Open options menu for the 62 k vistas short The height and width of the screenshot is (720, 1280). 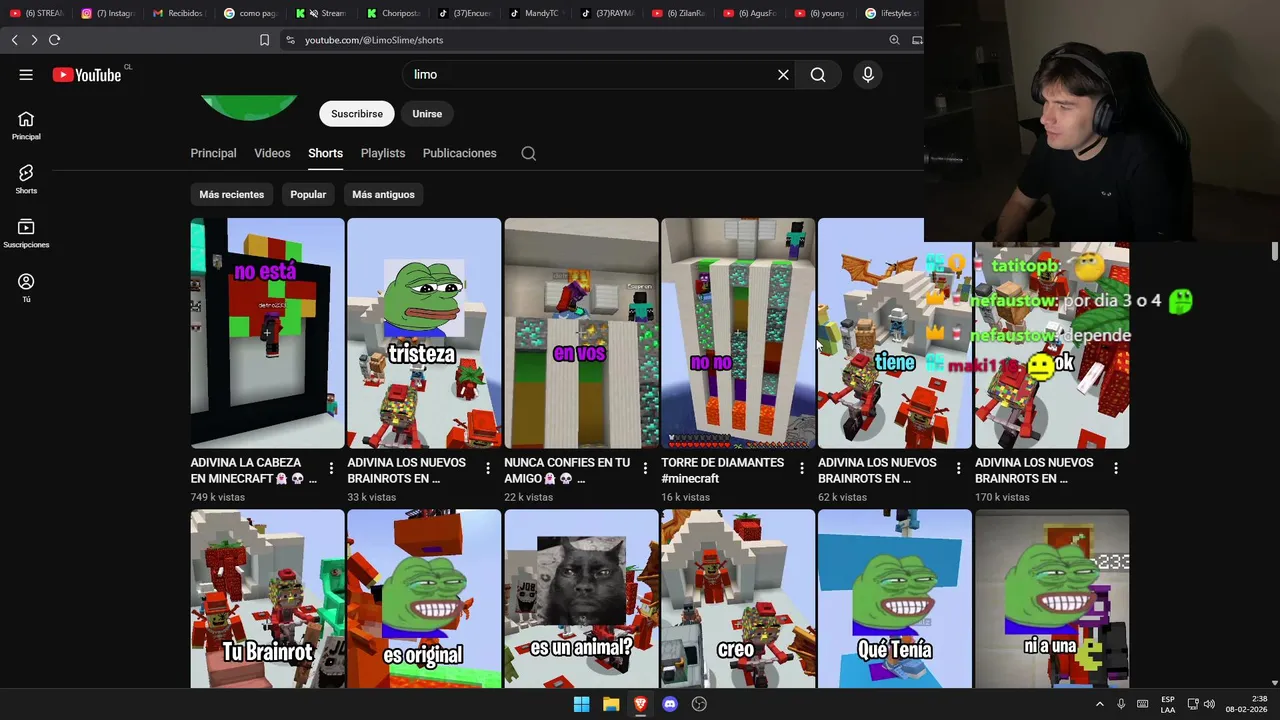958,468
